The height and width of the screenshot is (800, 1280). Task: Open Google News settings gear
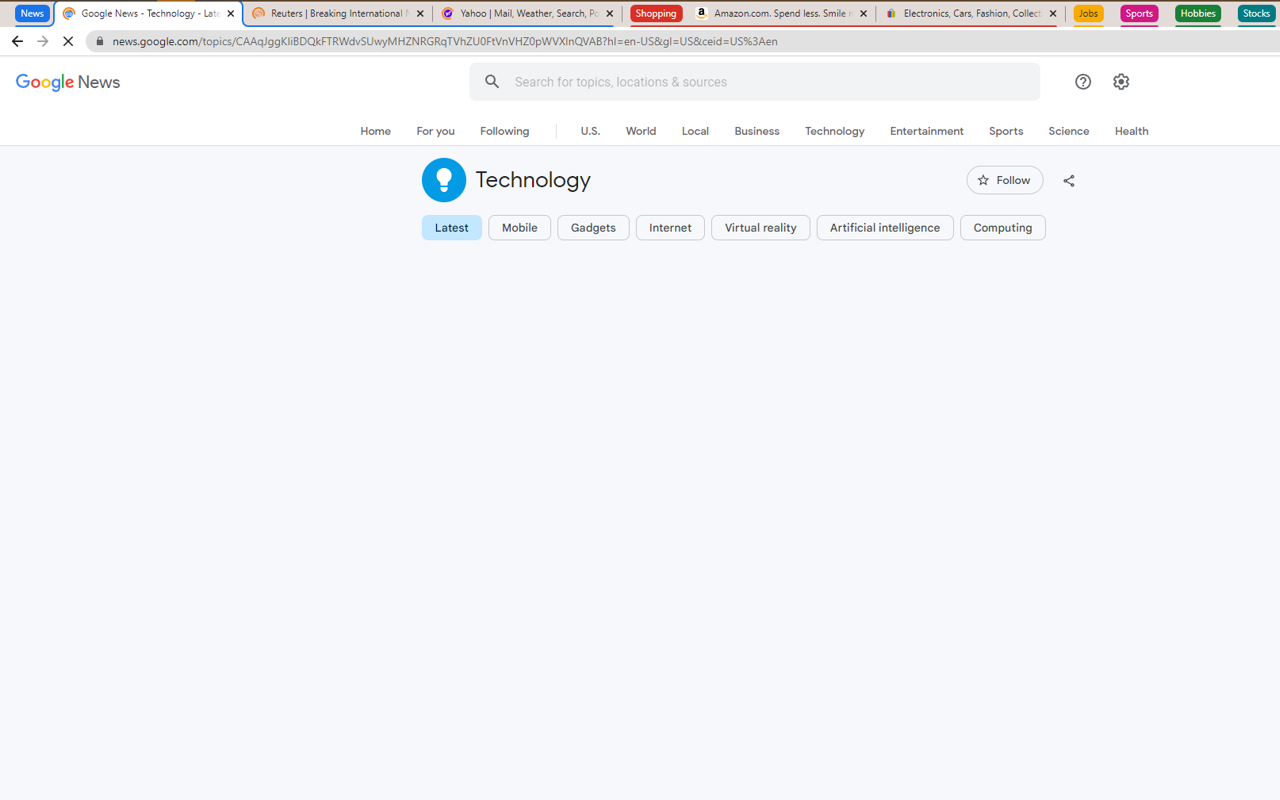(1120, 81)
